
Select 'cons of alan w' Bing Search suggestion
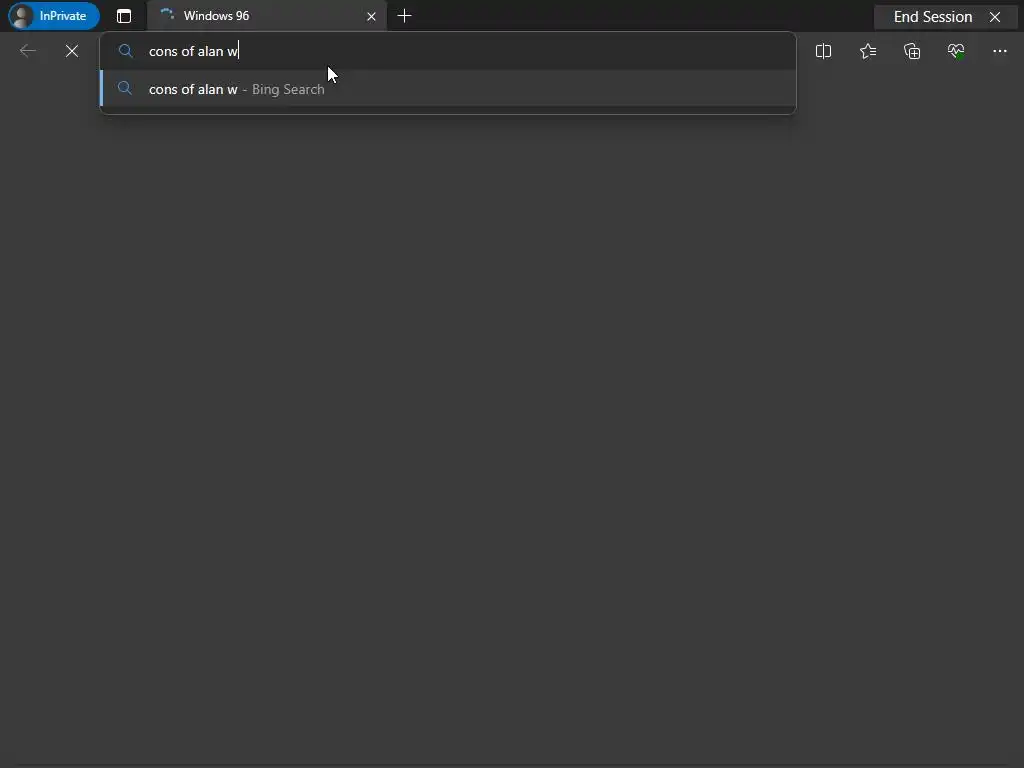click(x=448, y=89)
